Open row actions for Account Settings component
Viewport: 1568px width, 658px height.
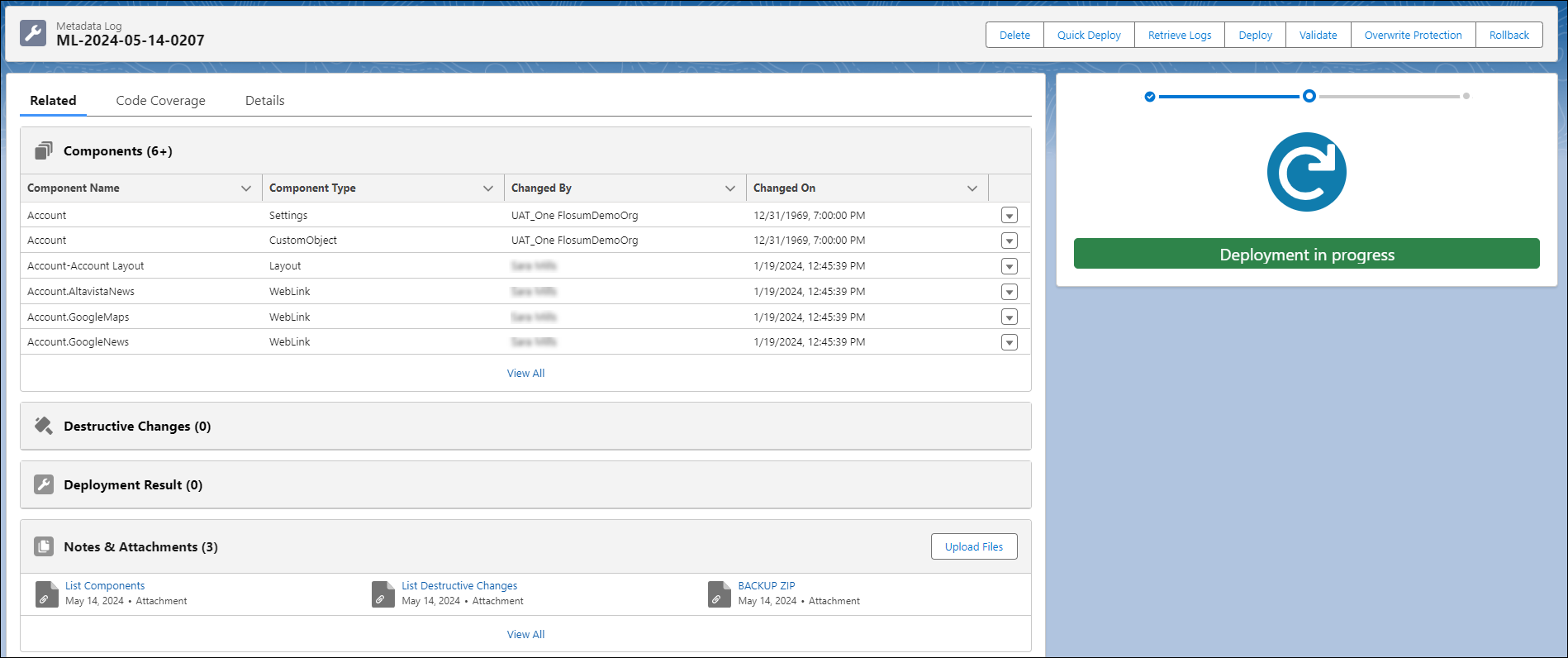tap(1009, 215)
